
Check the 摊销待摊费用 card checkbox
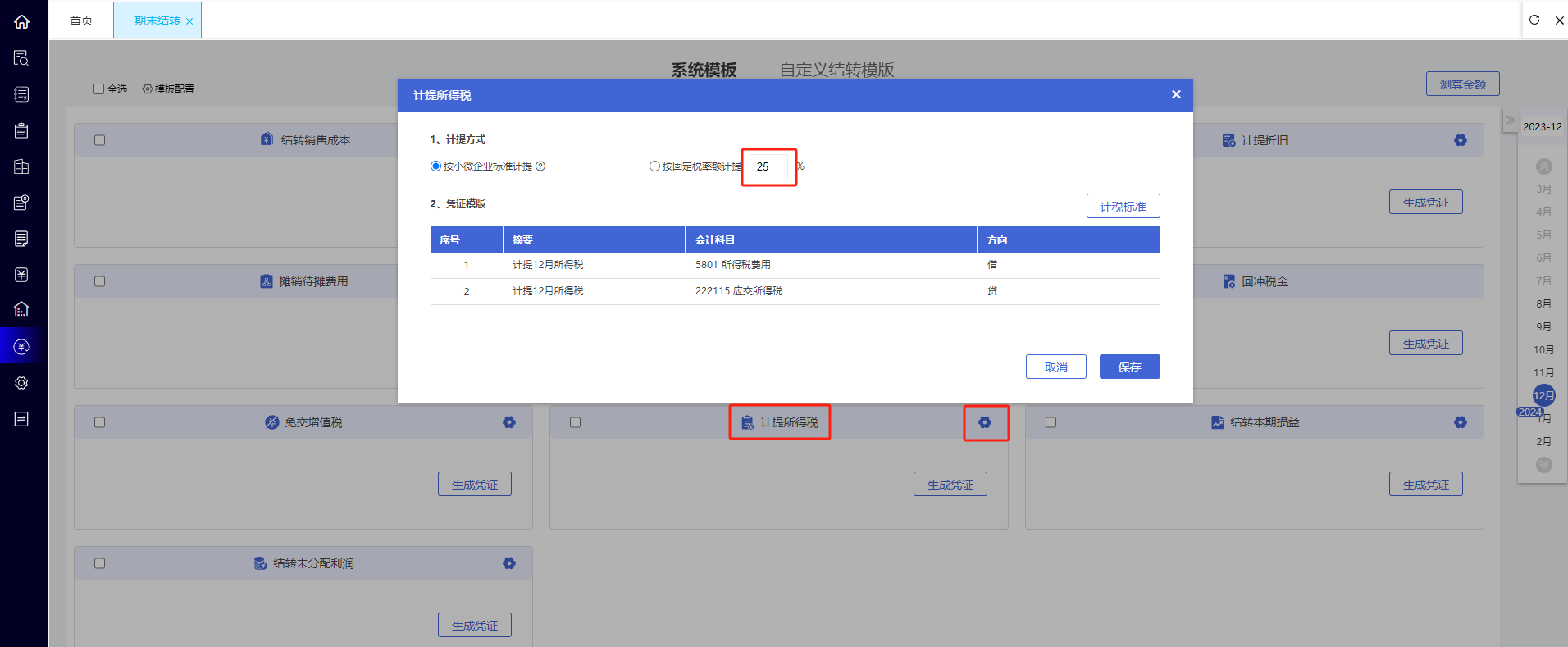(100, 281)
